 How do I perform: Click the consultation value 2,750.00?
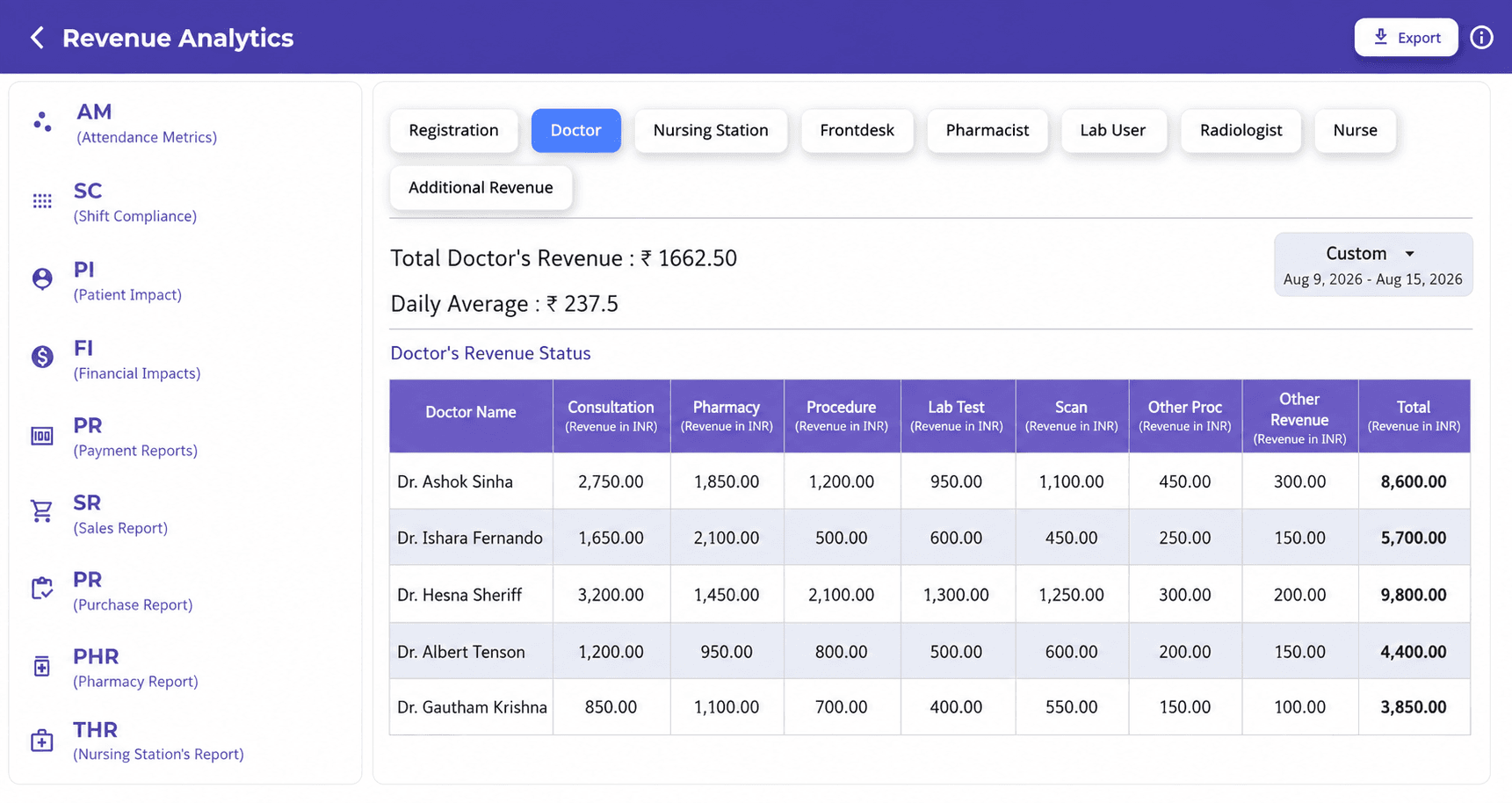point(611,481)
